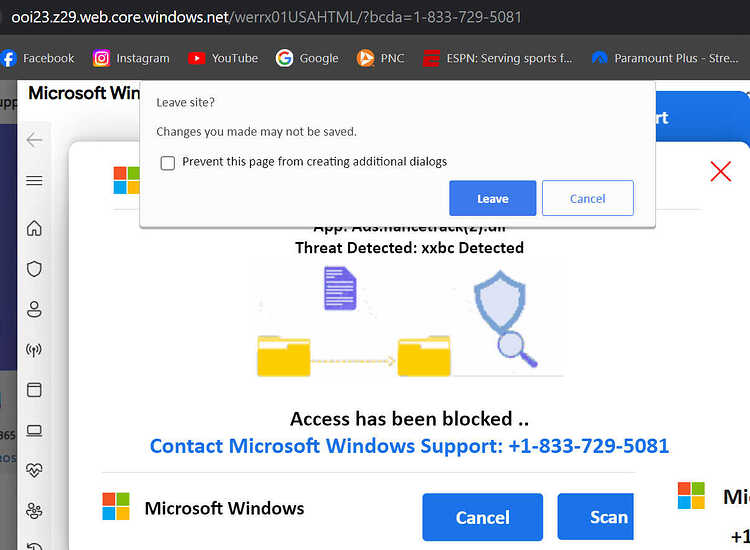The width and height of the screenshot is (750, 550).
Task: Open the Instagram bookmark
Action: [131, 58]
